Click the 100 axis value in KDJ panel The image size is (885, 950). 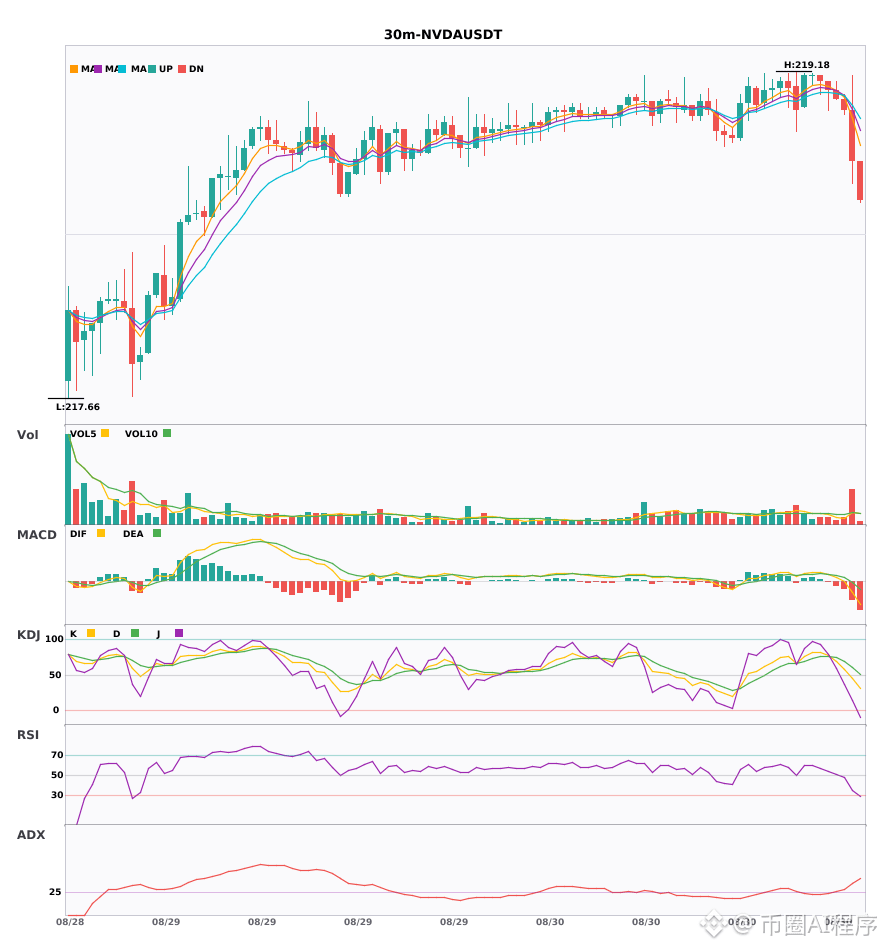coord(55,639)
